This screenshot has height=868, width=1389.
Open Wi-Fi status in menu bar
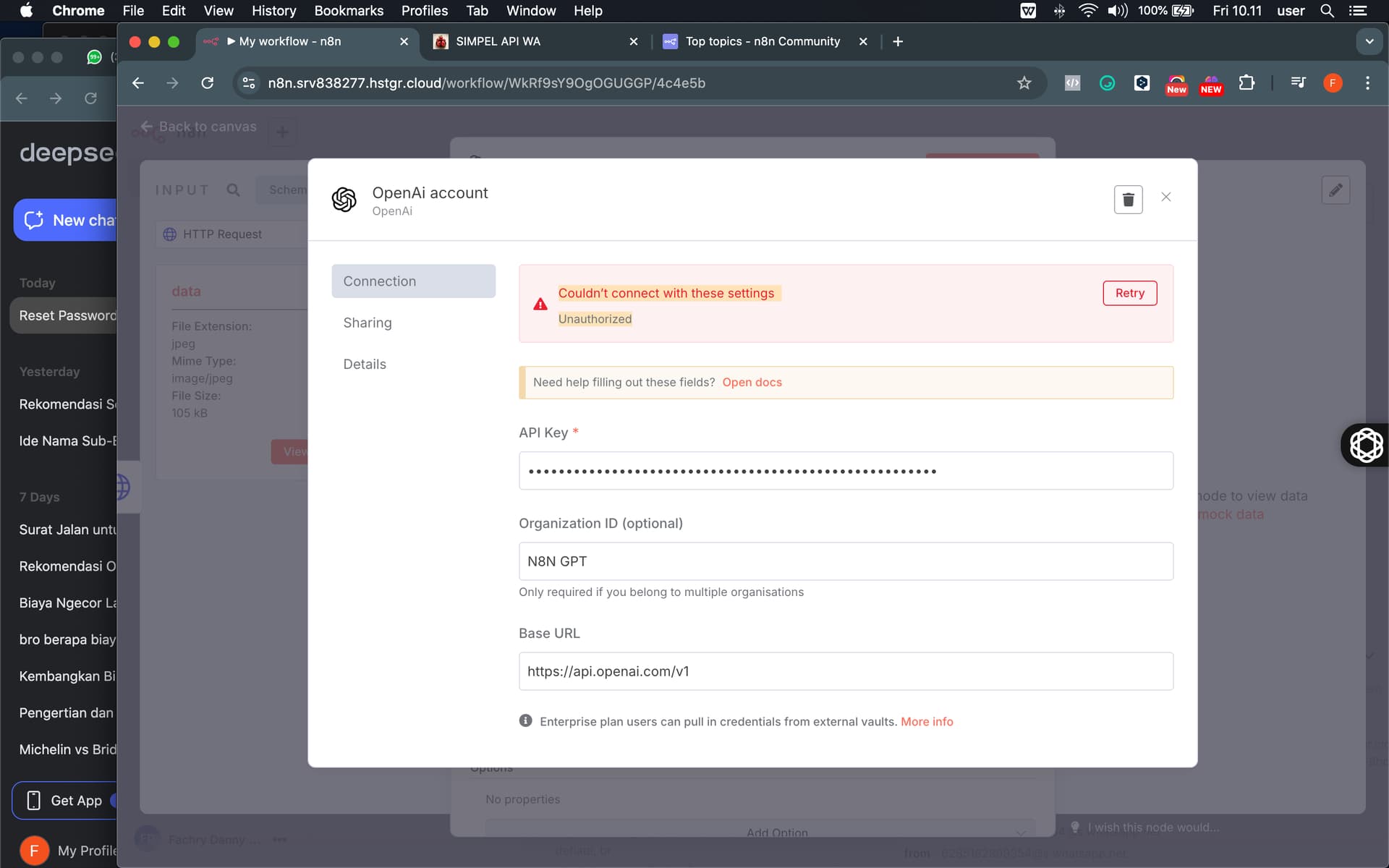pos(1088,10)
